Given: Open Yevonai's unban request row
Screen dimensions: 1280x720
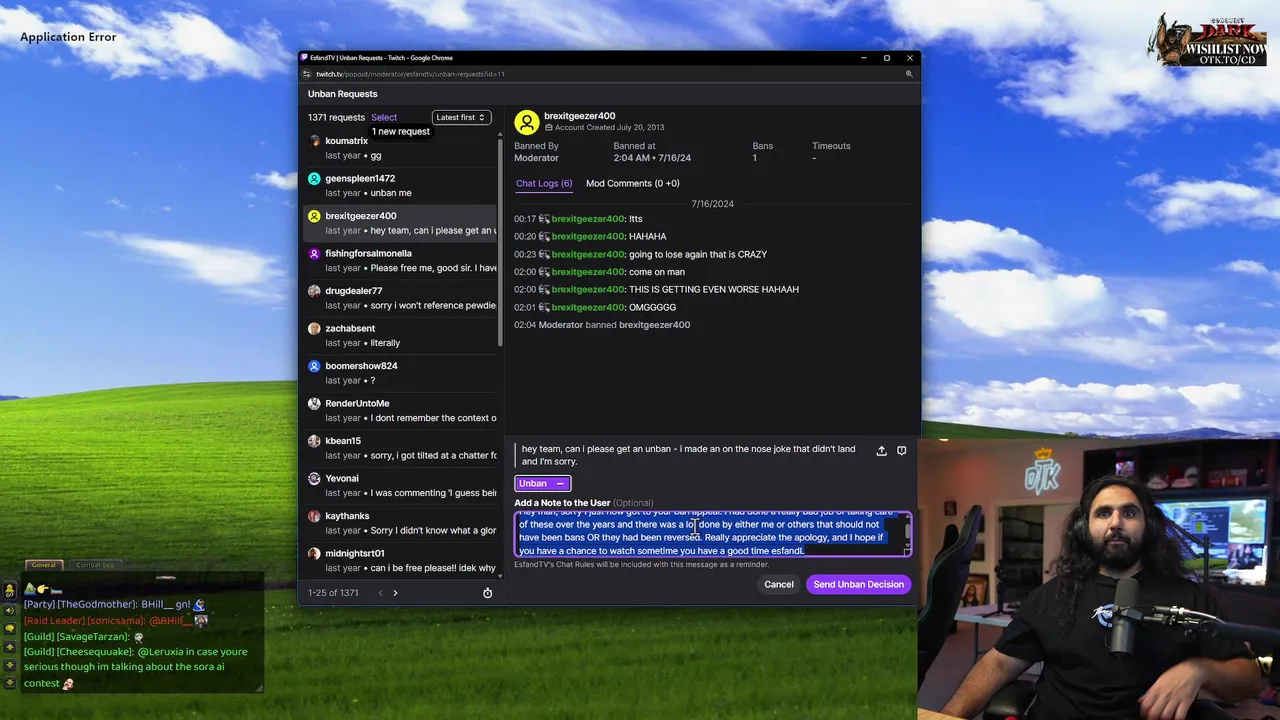Looking at the screenshot, I should (x=400, y=485).
